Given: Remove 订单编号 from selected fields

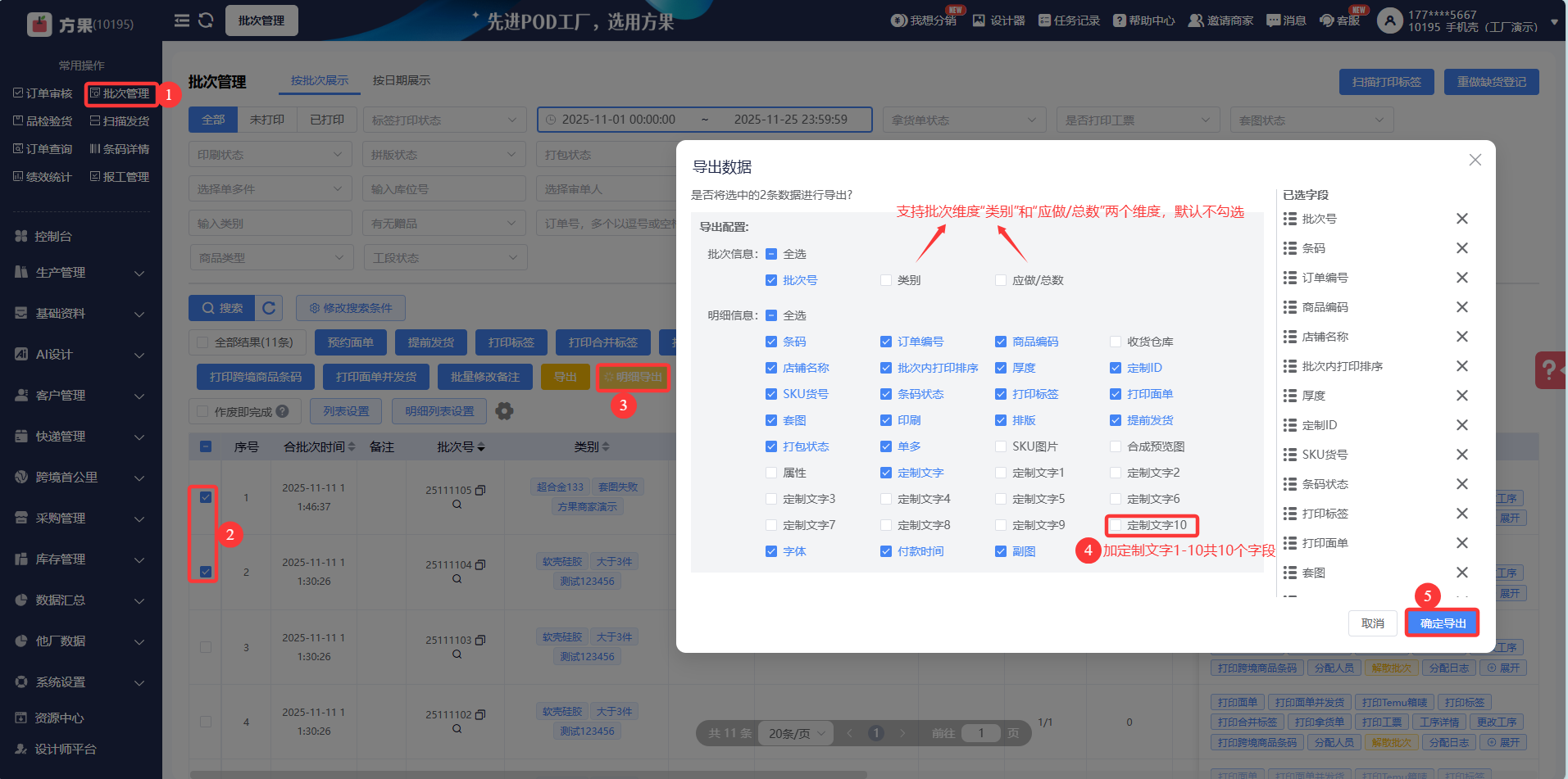Looking at the screenshot, I should pyautogui.click(x=1461, y=278).
